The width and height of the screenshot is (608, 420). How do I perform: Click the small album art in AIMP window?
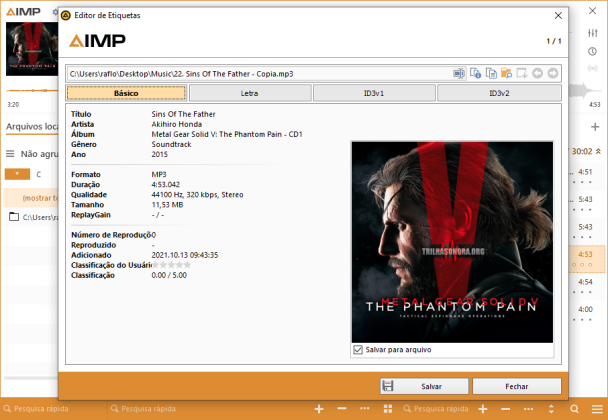click(x=32, y=49)
